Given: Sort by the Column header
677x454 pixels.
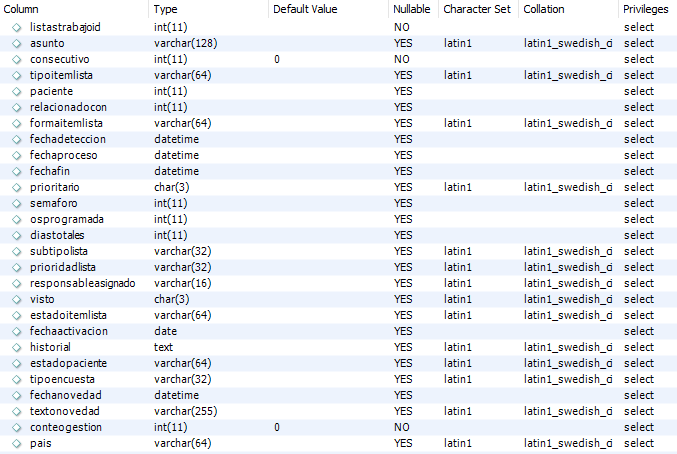Looking at the screenshot, I should (21, 9).
